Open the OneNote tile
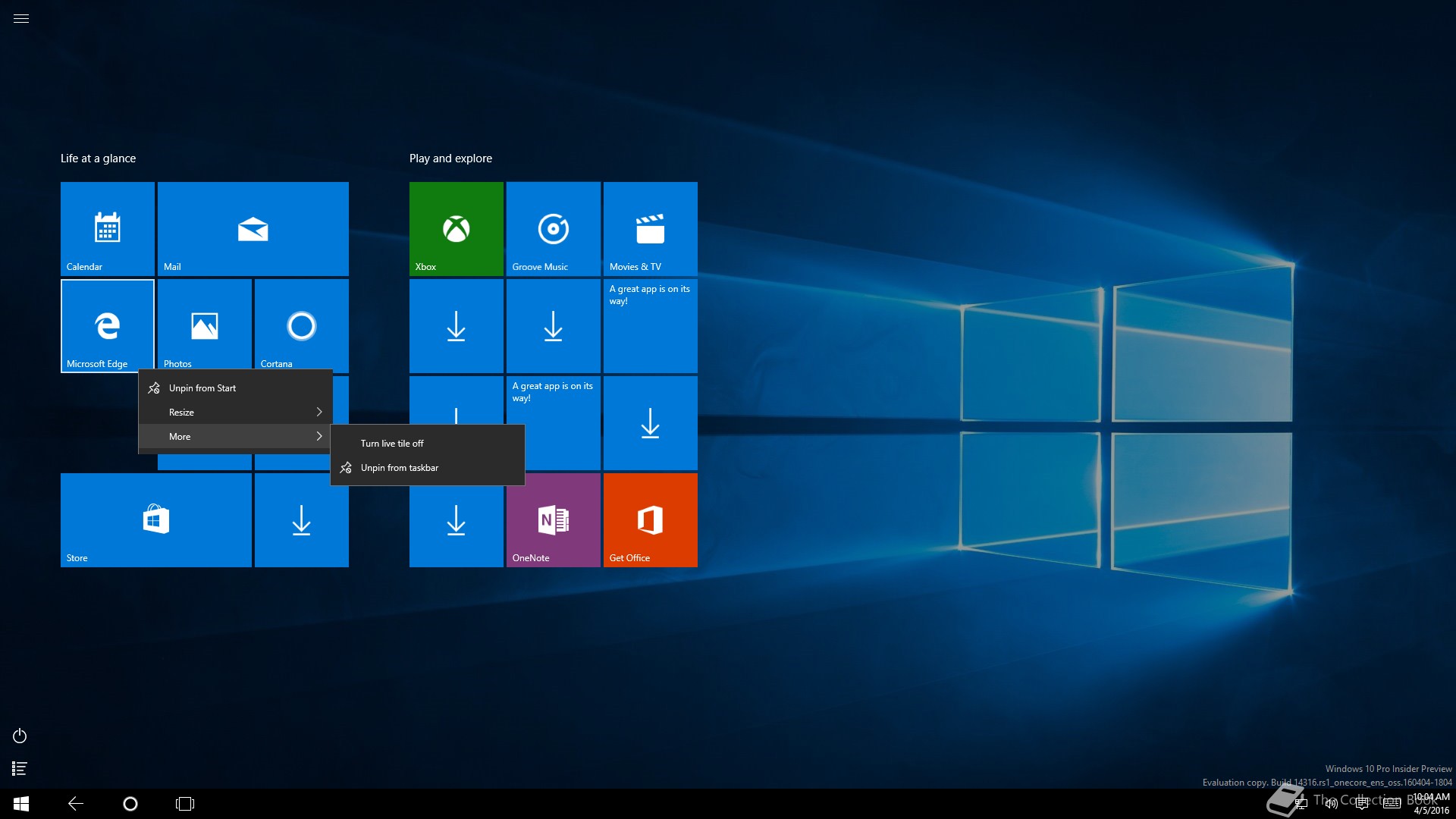 (x=553, y=520)
